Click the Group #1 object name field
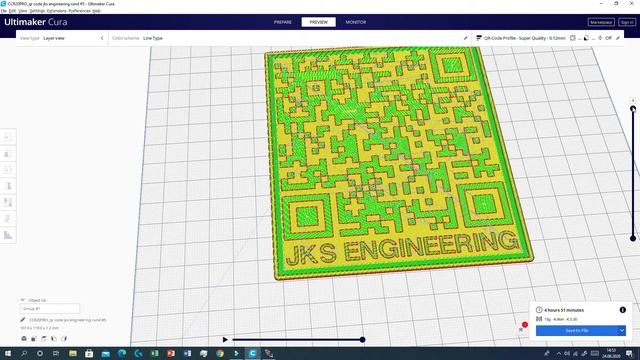This screenshot has width=640, height=360. click(50, 309)
